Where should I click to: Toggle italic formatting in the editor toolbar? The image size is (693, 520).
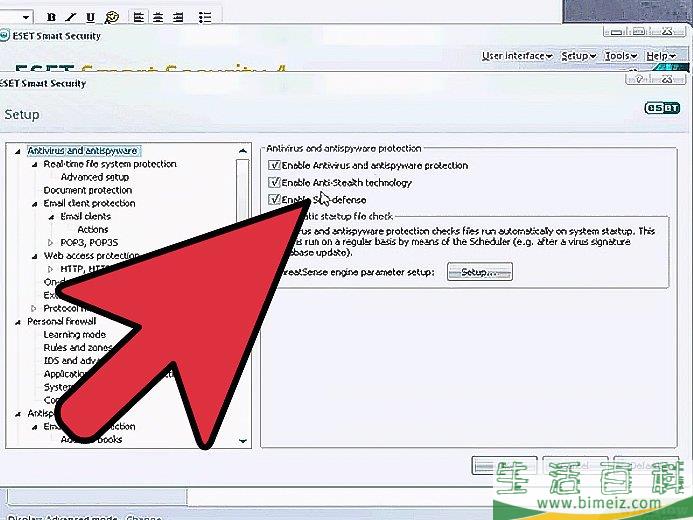point(71,17)
